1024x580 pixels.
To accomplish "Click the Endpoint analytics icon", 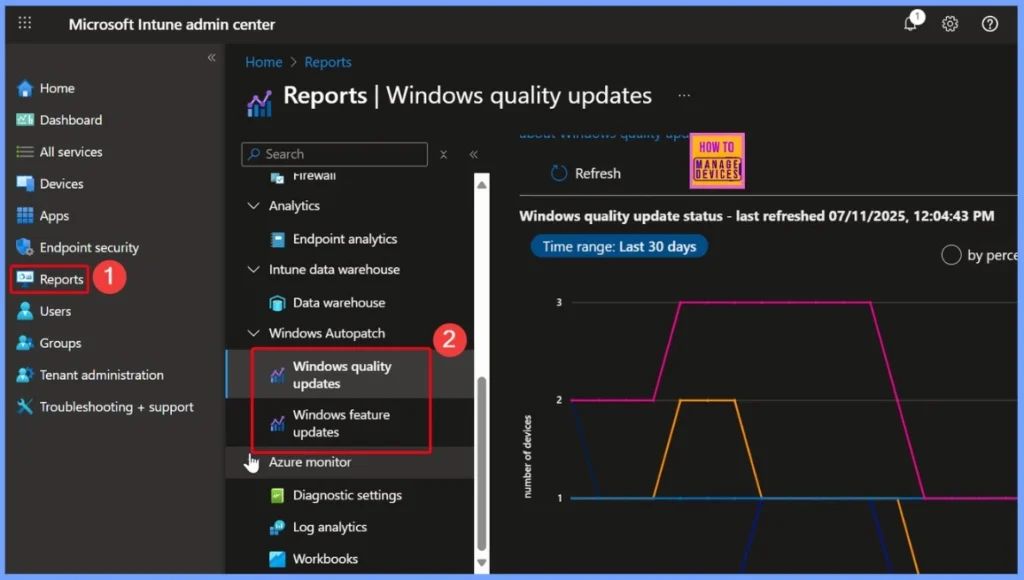I will click(278, 240).
